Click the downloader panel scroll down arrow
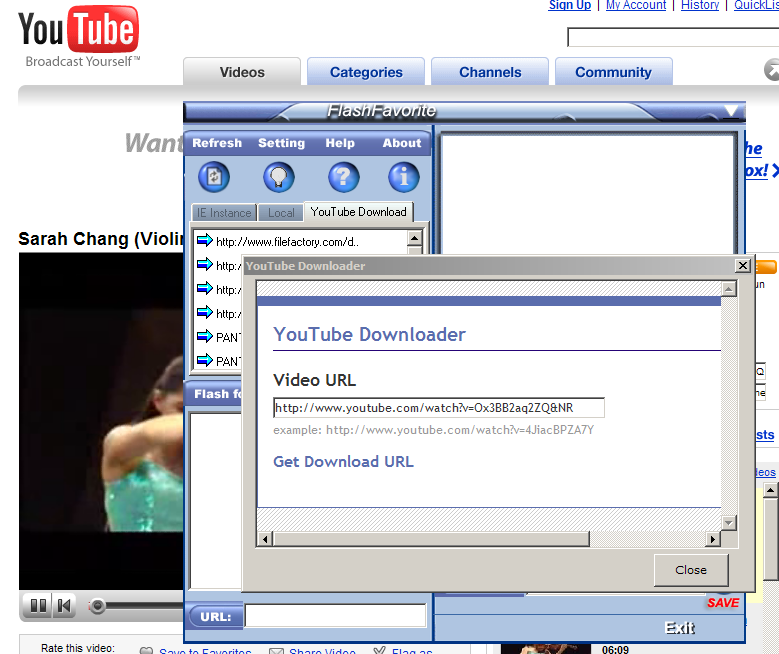This screenshot has width=779, height=654. pyautogui.click(x=728, y=523)
